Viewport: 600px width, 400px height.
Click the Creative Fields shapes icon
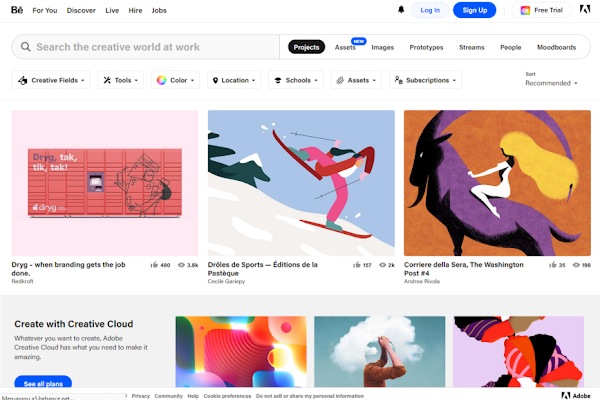23,80
